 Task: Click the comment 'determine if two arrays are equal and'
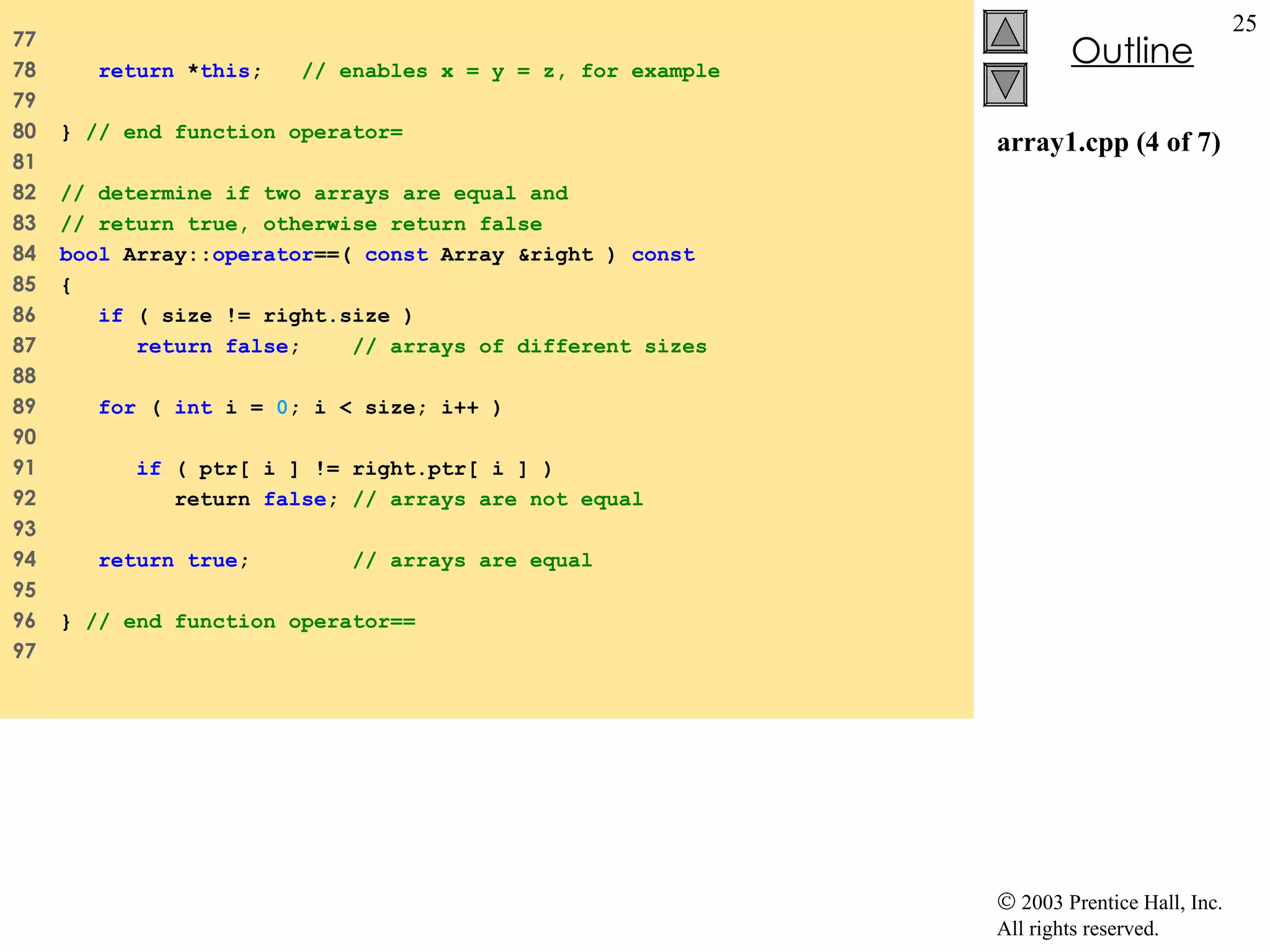314,193
